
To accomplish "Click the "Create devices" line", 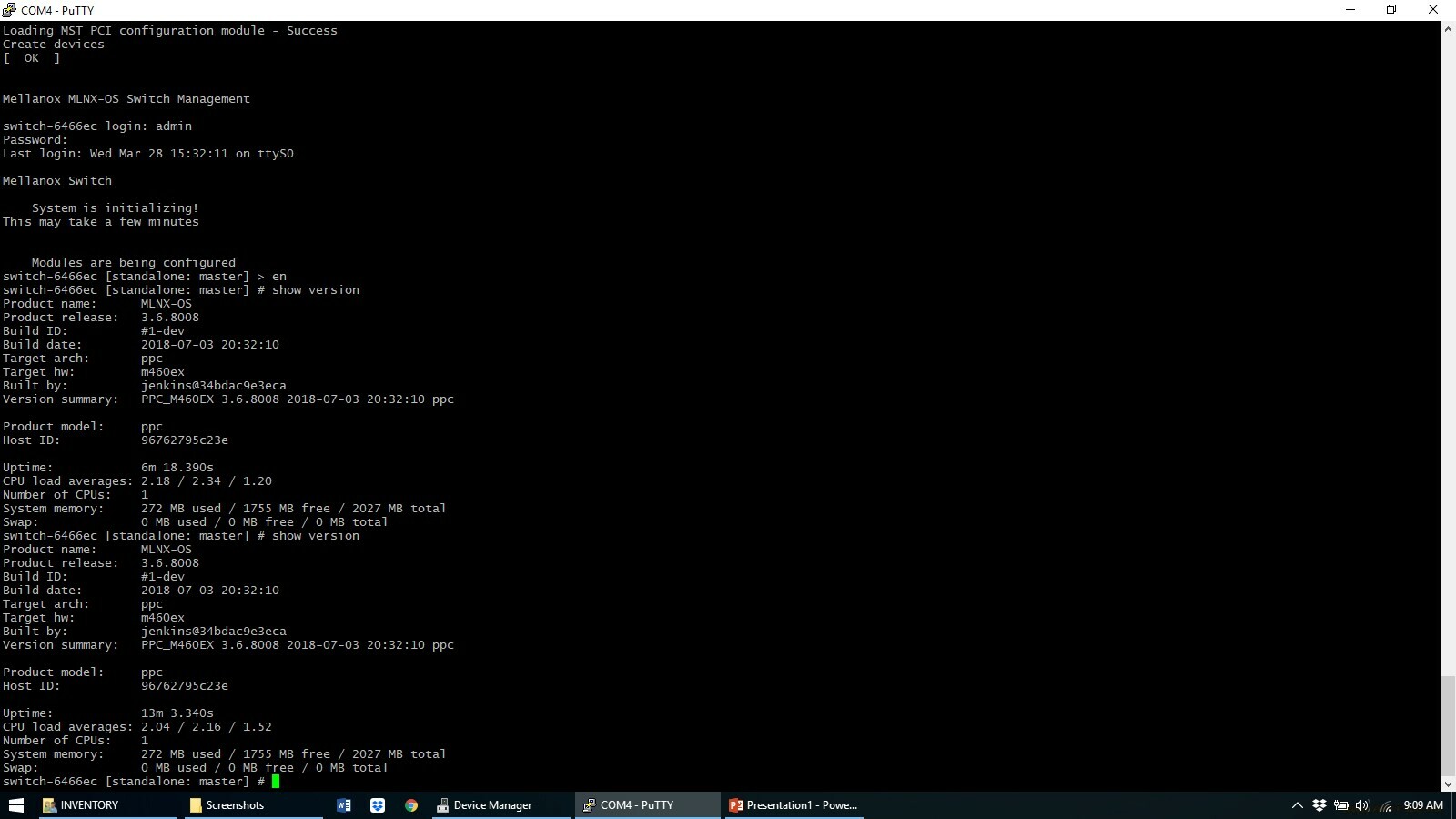I will click(54, 45).
